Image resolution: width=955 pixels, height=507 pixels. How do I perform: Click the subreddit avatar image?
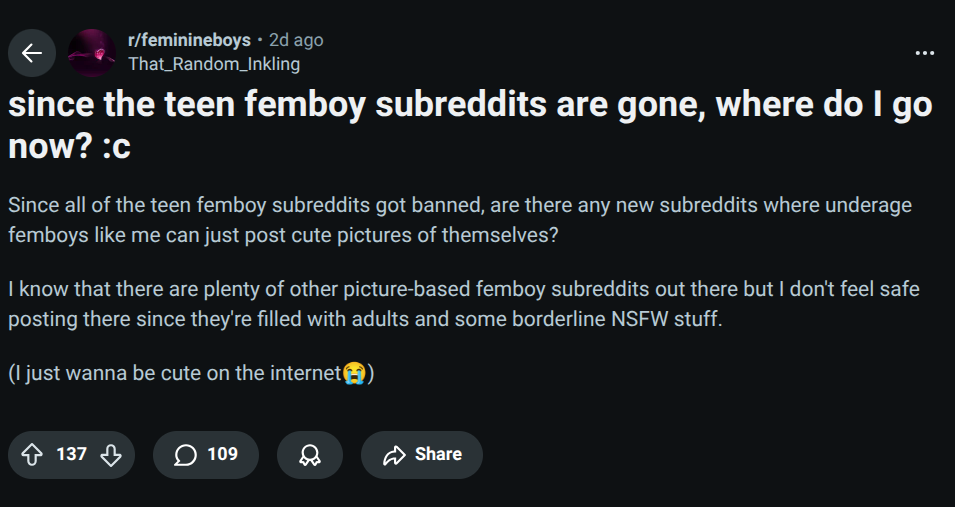pyautogui.click(x=92, y=53)
